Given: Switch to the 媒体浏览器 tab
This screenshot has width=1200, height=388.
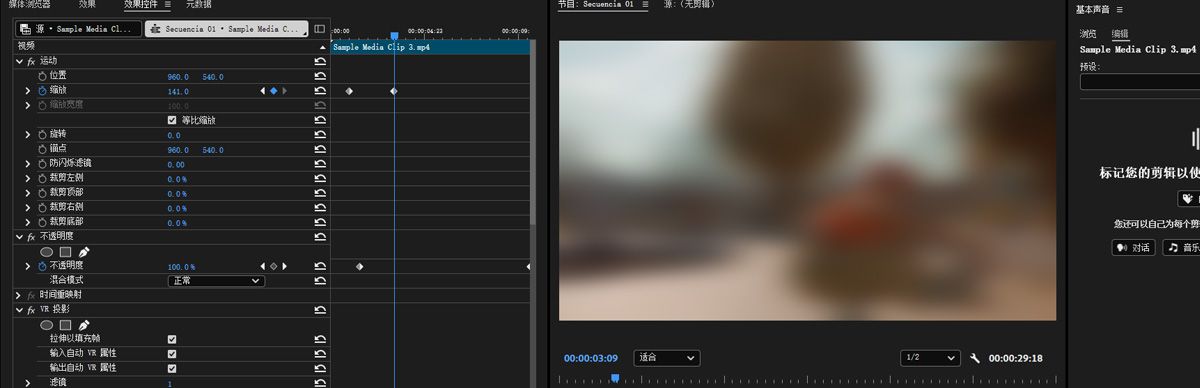Looking at the screenshot, I should (30, 5).
